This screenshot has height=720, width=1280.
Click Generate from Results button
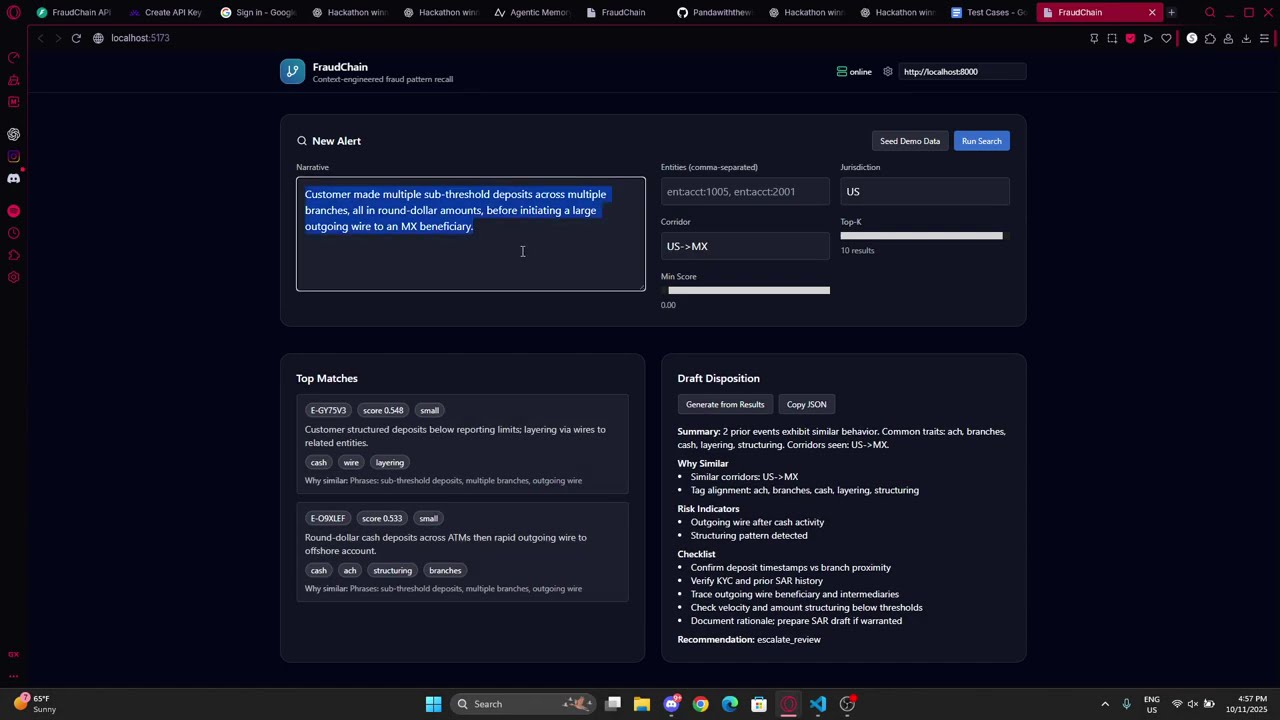coord(725,405)
